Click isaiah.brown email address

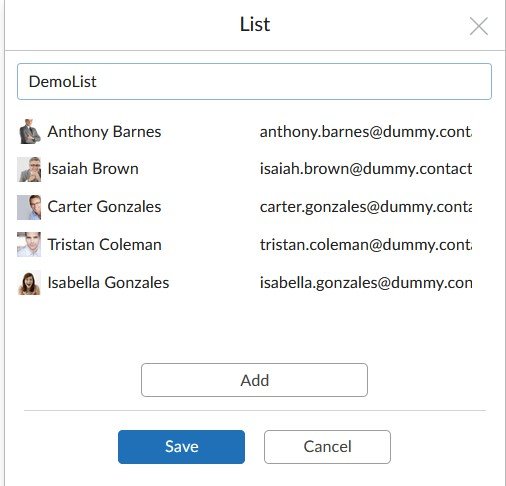point(366,169)
